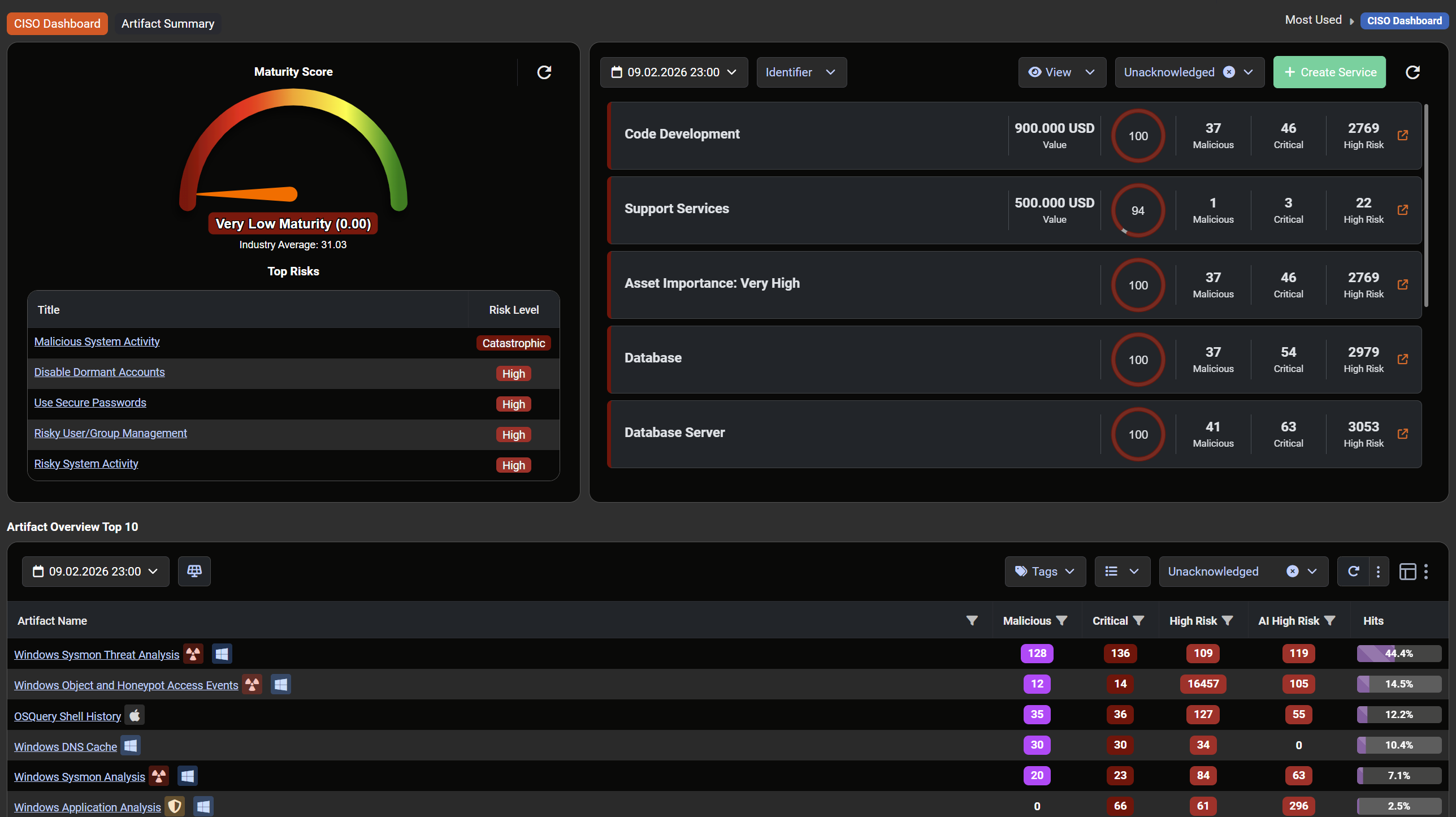Open Malicious System Activity risk link

point(97,342)
